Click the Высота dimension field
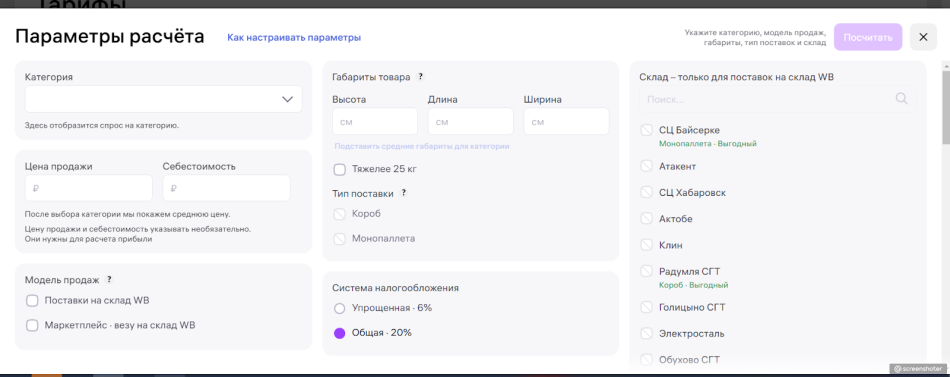This screenshot has width=950, height=377. pyautogui.click(x=375, y=121)
